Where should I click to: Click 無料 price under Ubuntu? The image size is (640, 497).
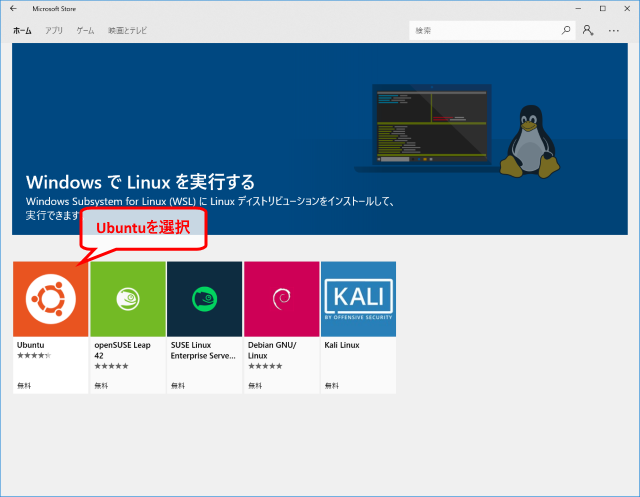24,386
